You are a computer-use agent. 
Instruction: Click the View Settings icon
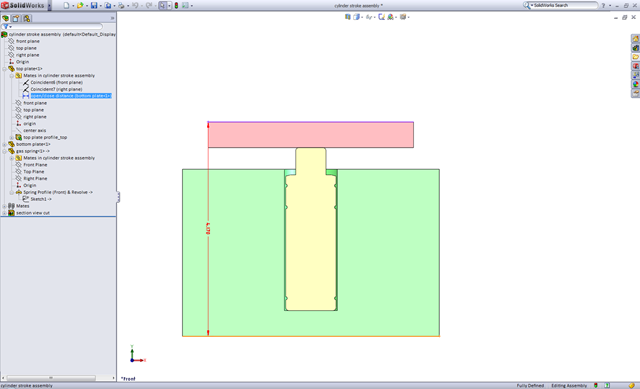pos(403,17)
